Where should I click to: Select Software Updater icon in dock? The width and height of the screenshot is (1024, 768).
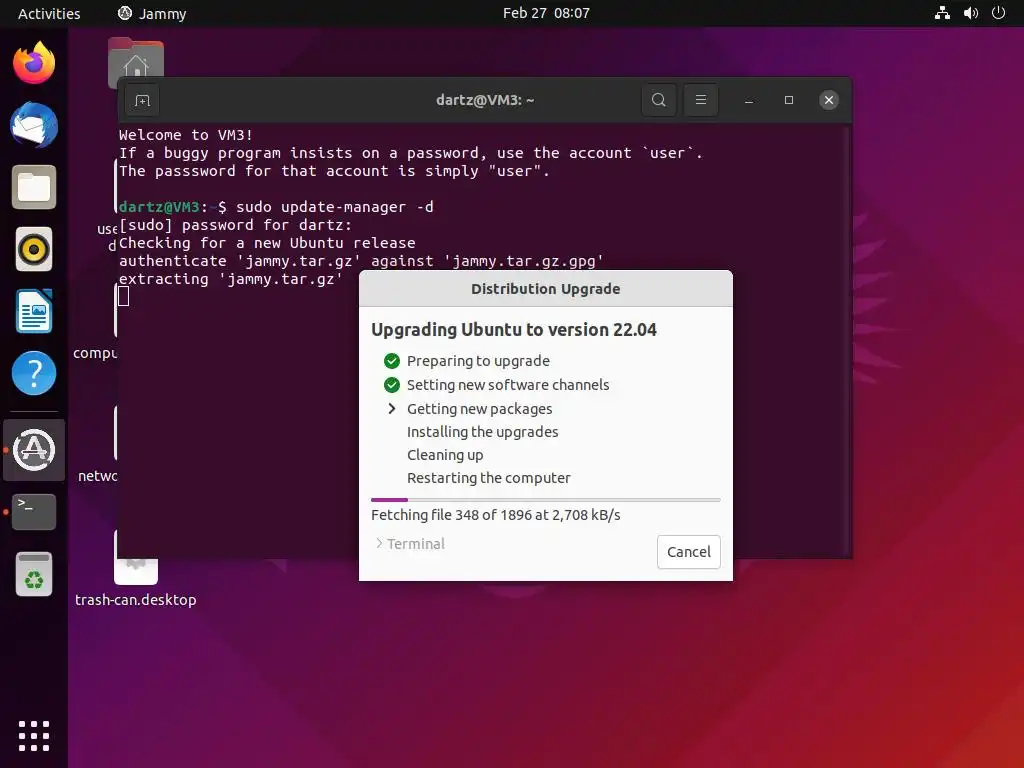(34, 449)
